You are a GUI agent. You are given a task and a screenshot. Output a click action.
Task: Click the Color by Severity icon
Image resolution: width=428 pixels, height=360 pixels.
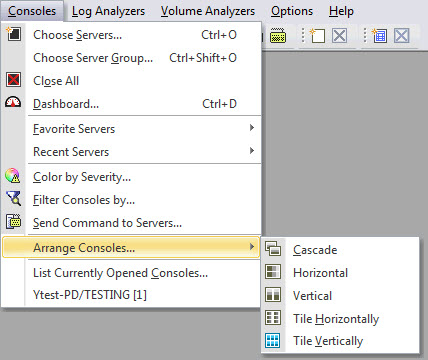click(13, 176)
